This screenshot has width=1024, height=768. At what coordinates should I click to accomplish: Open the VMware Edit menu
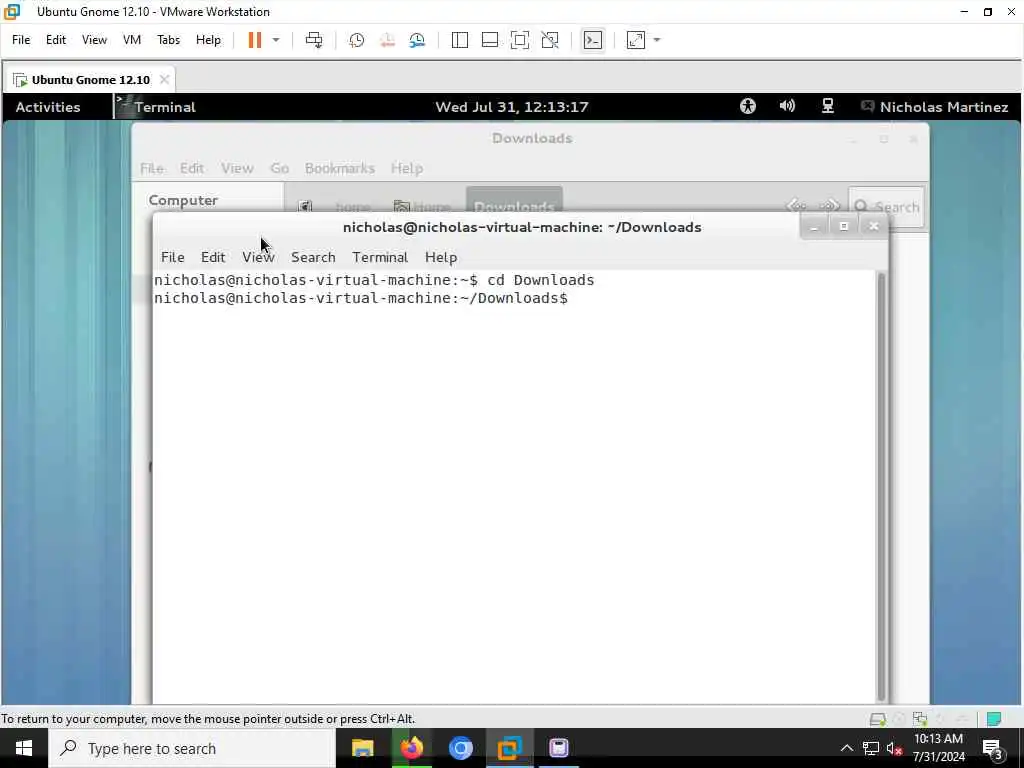click(x=56, y=40)
